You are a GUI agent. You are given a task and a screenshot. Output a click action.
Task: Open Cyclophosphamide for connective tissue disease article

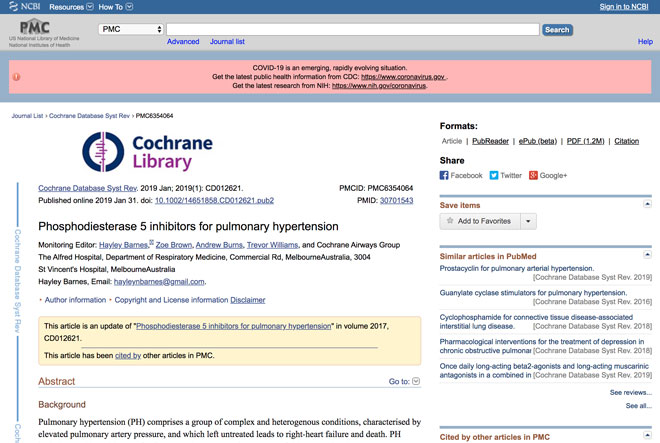coord(536,321)
